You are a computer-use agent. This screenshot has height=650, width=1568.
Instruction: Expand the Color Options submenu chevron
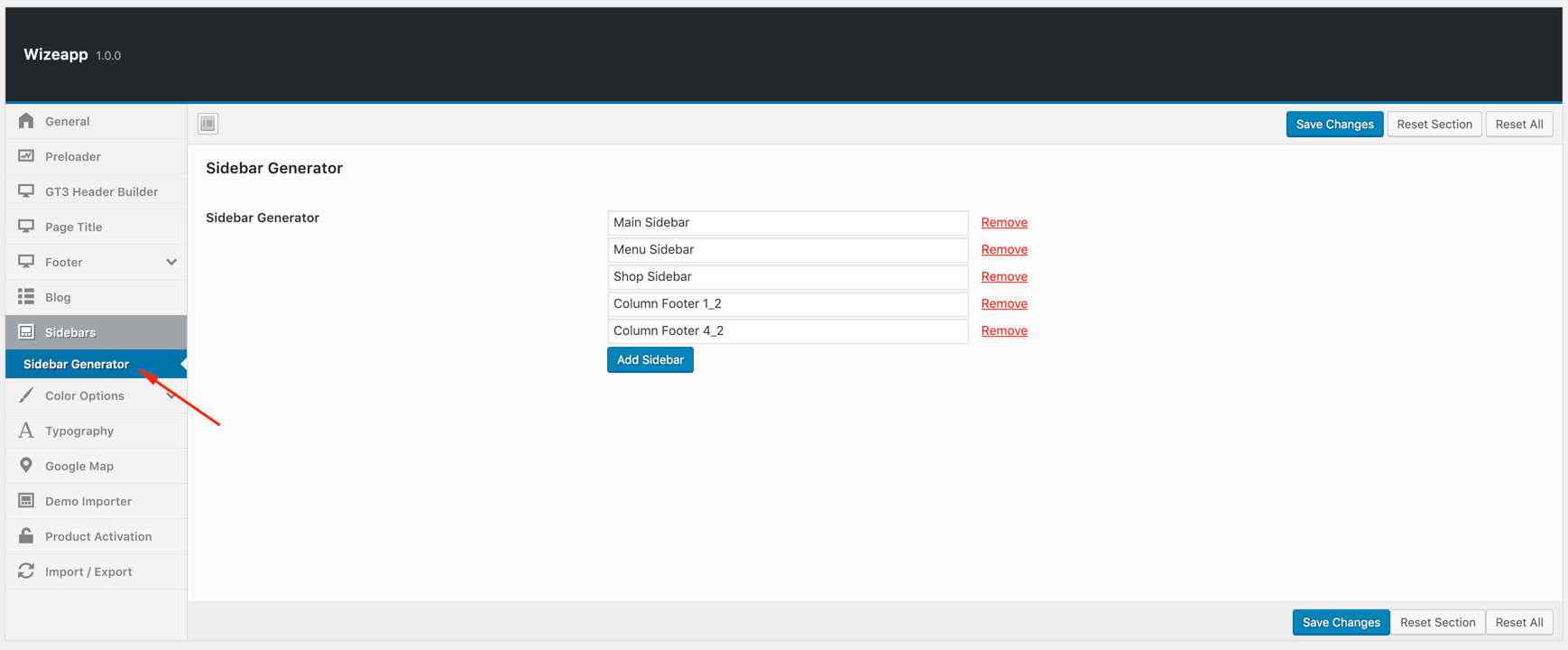click(171, 395)
